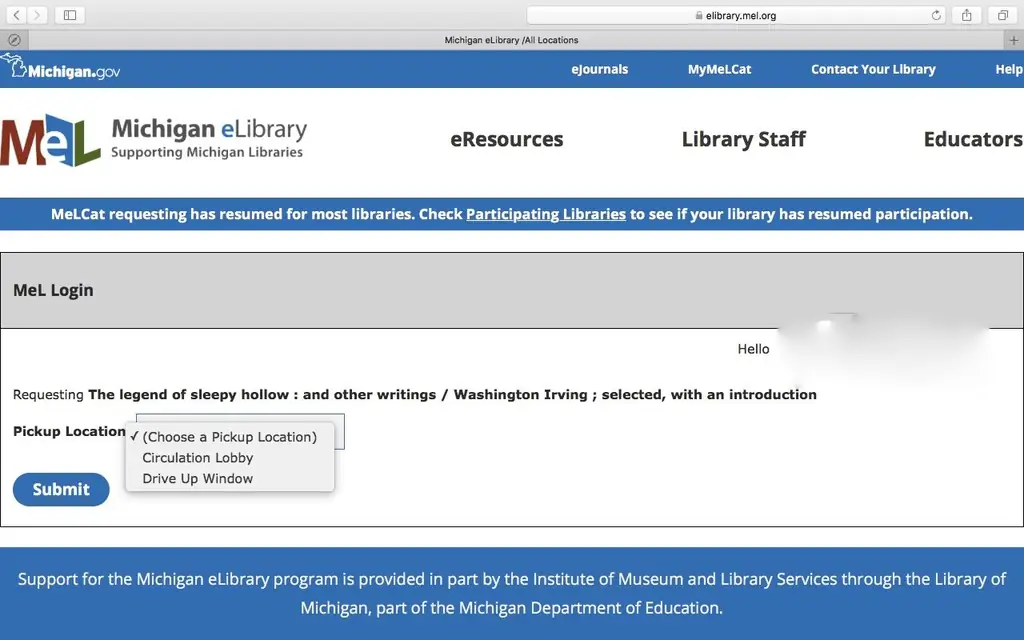Show Safari tab overview

(x=1002, y=15)
